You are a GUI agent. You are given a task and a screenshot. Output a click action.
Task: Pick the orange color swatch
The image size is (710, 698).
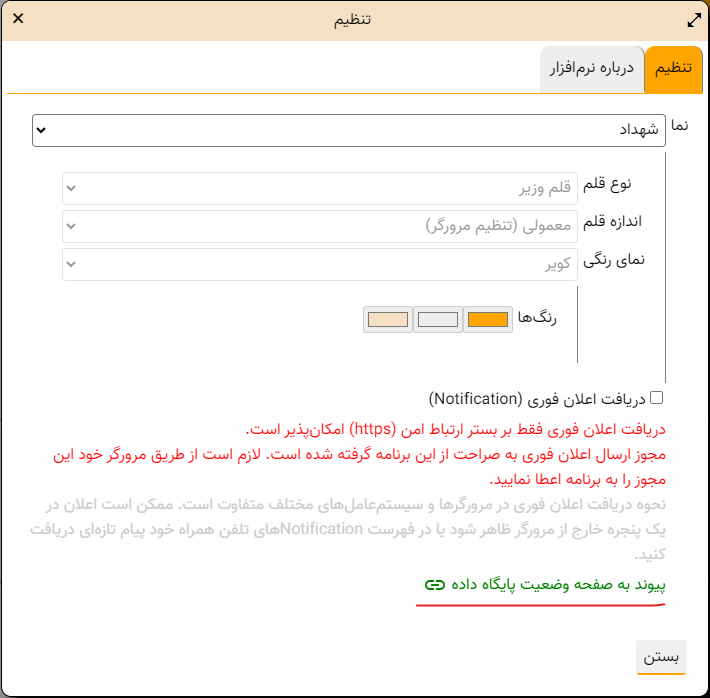(488, 320)
